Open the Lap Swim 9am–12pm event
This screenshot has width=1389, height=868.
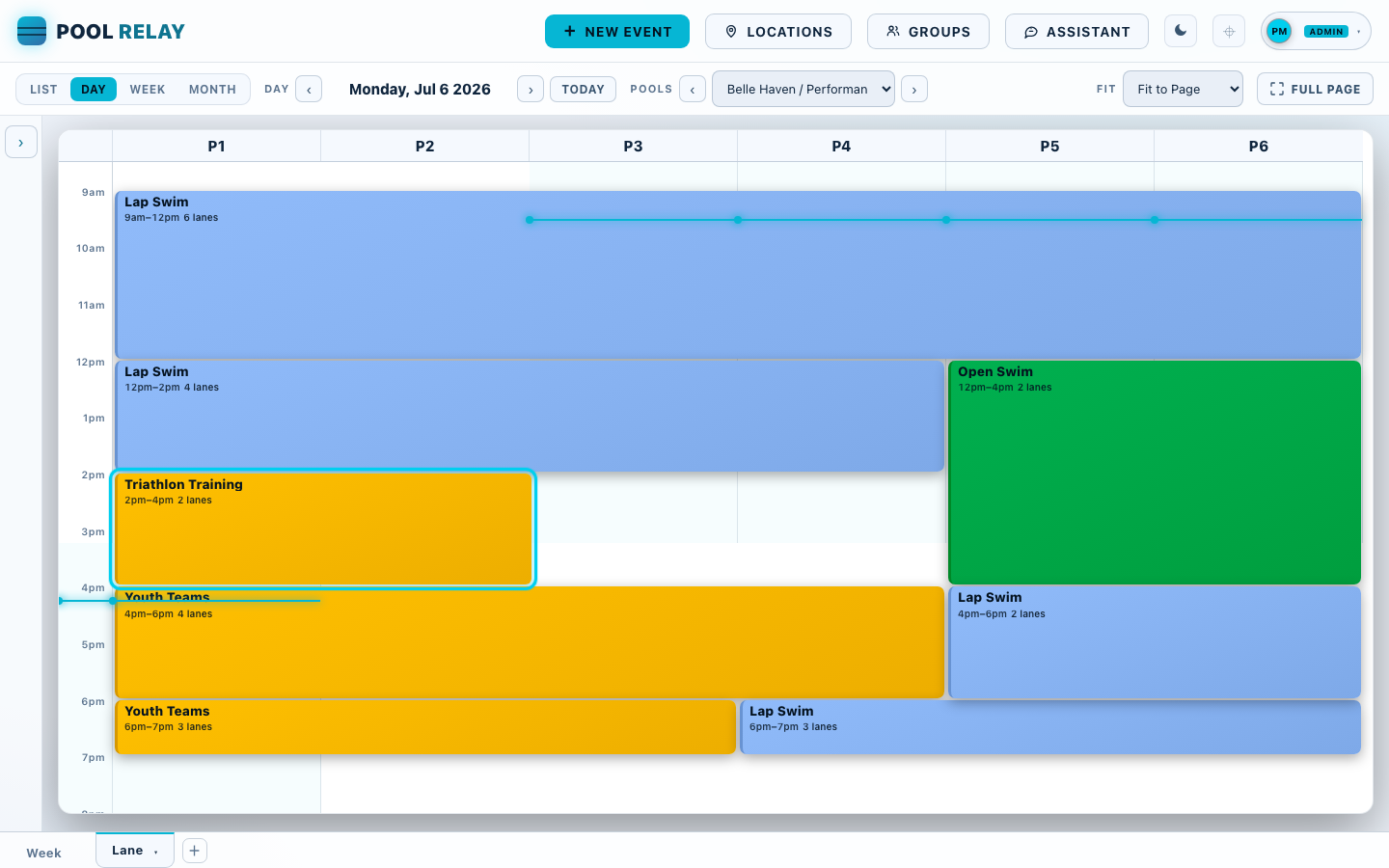[738, 275]
